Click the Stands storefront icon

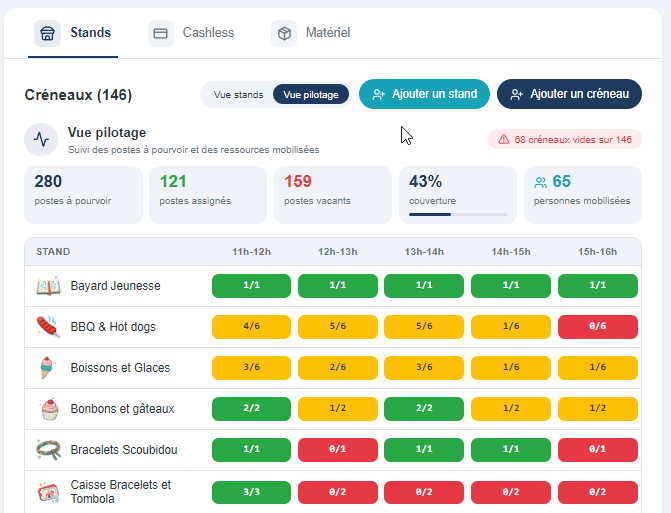[x=47, y=33]
